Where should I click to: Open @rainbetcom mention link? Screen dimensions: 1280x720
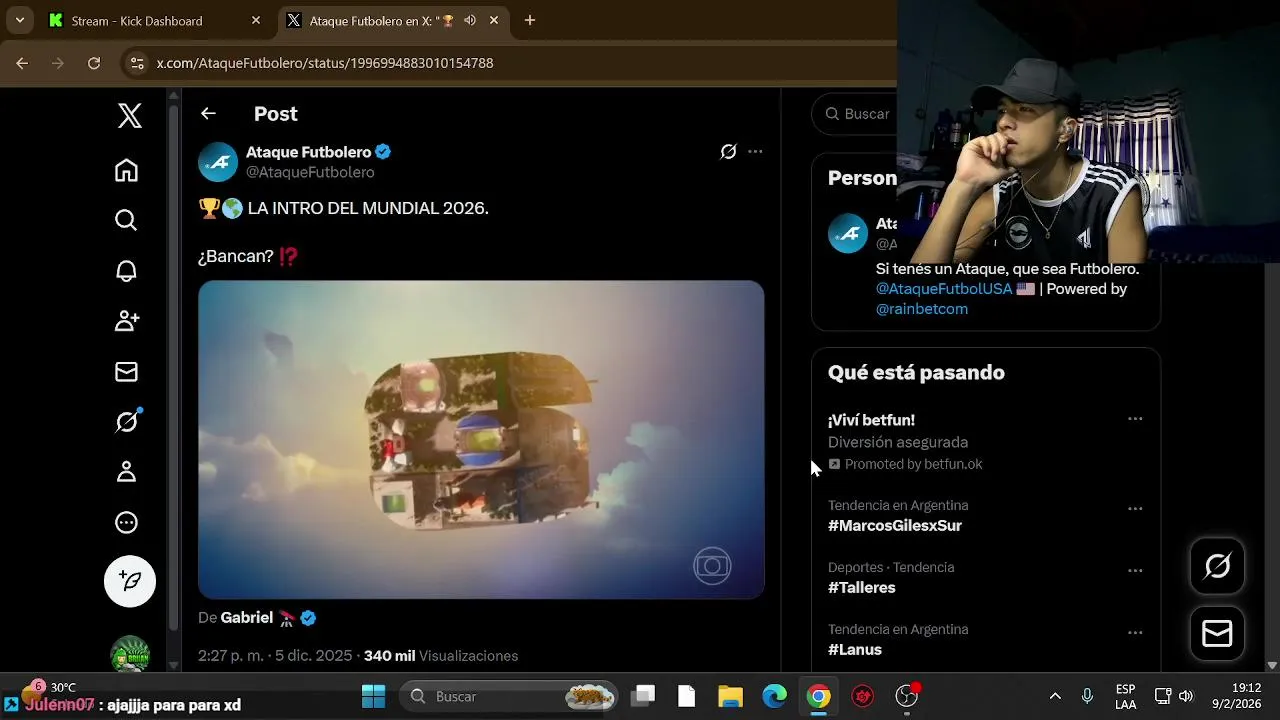click(922, 309)
